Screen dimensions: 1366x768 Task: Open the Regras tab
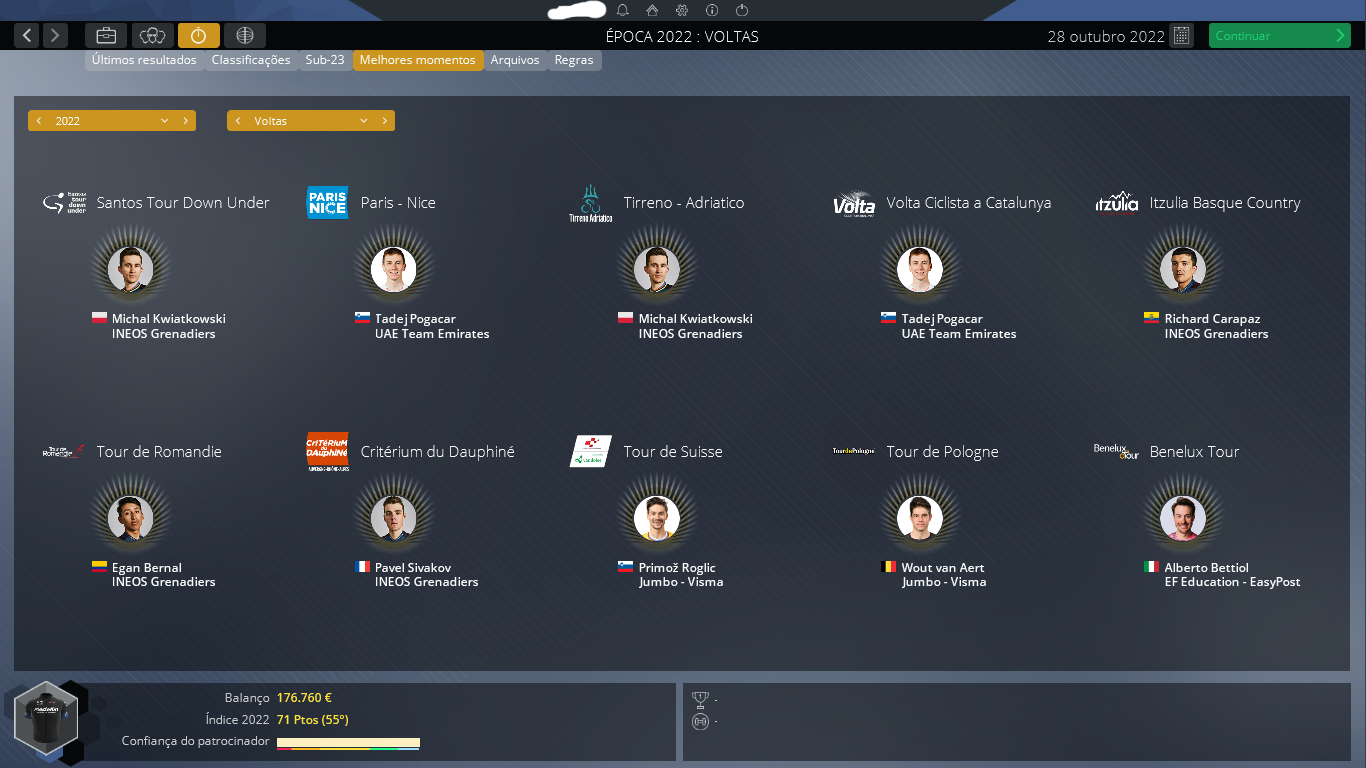point(574,60)
